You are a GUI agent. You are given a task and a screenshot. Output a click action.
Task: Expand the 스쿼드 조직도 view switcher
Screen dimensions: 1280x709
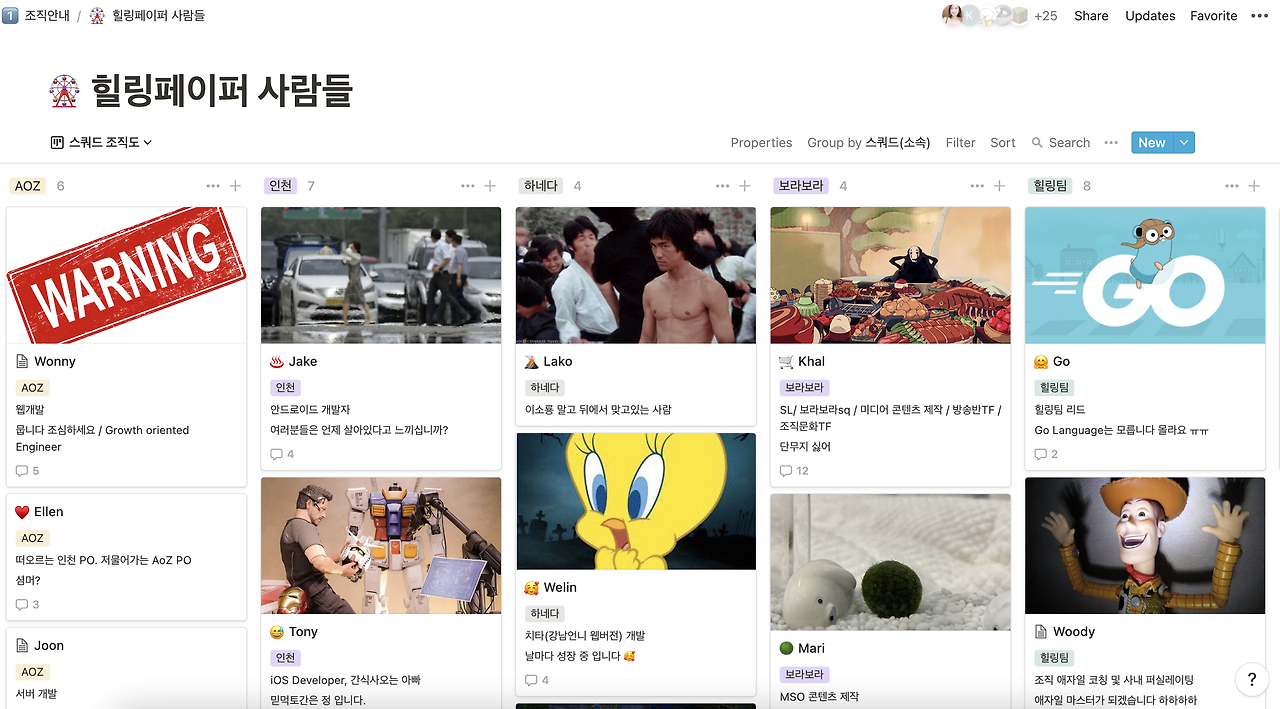click(101, 143)
